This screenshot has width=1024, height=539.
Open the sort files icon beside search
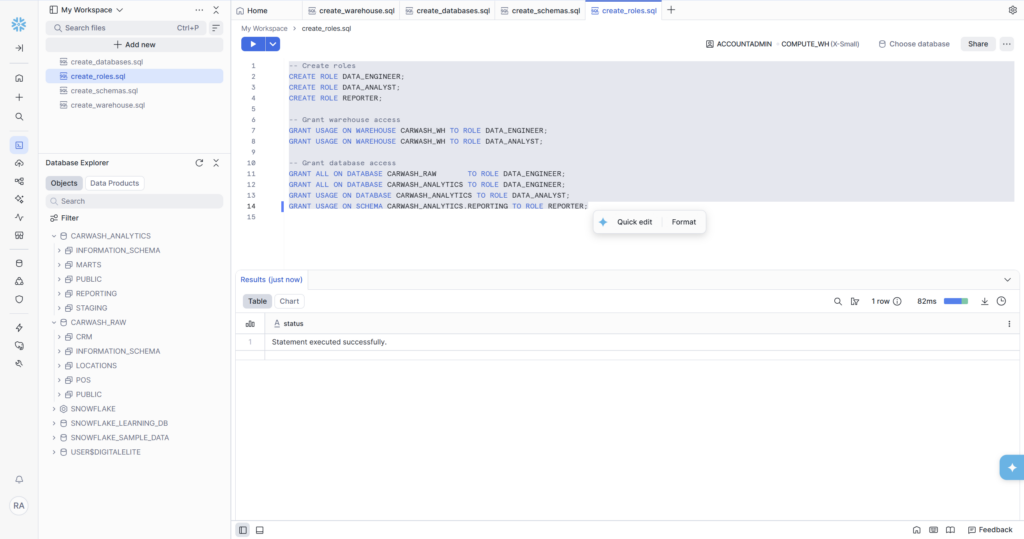(x=215, y=28)
